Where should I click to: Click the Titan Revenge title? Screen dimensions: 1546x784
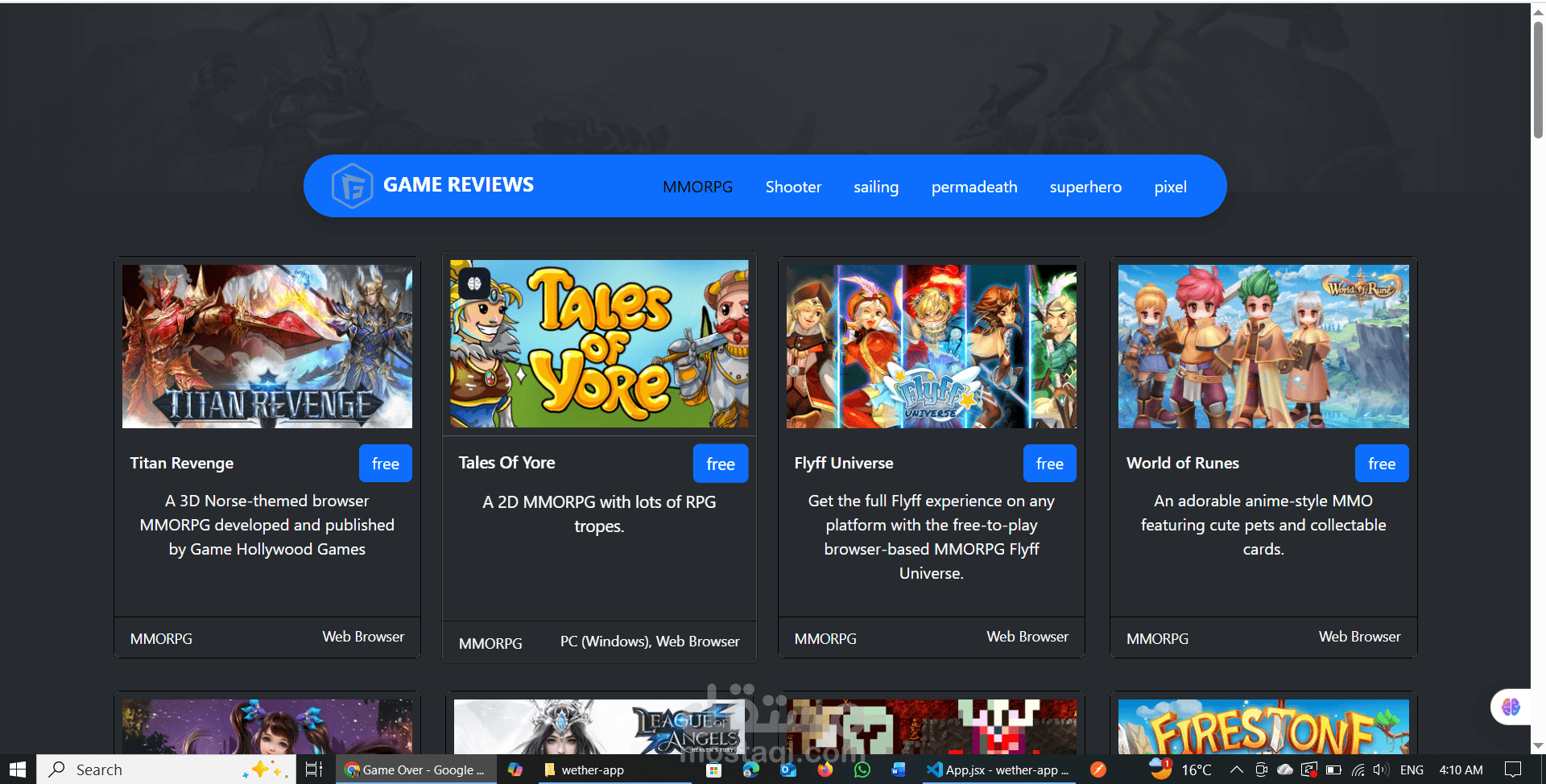(182, 463)
